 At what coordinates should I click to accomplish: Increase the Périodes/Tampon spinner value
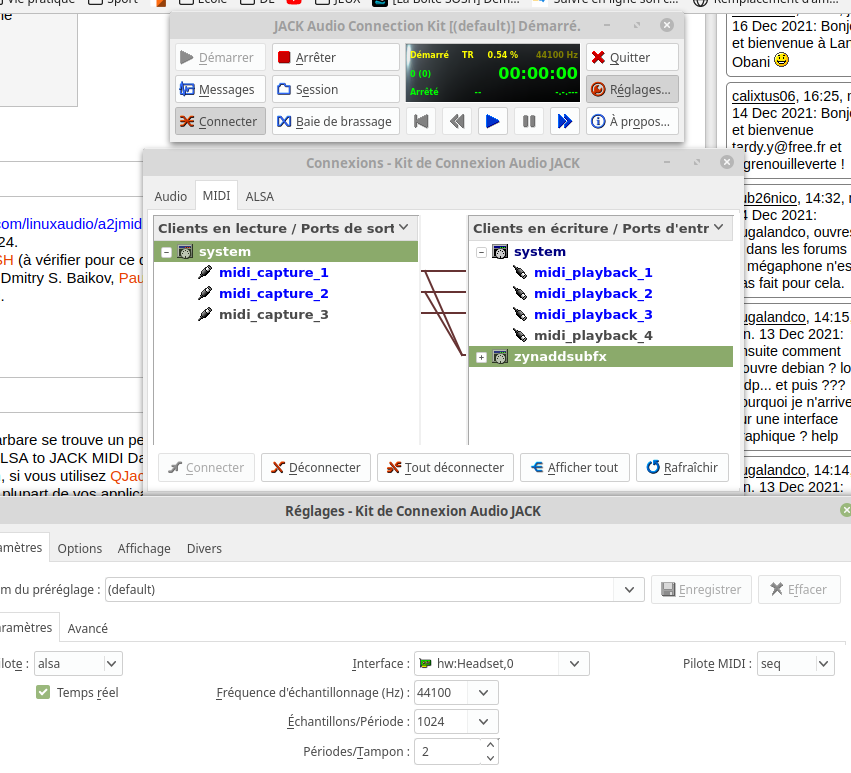tap(490, 745)
